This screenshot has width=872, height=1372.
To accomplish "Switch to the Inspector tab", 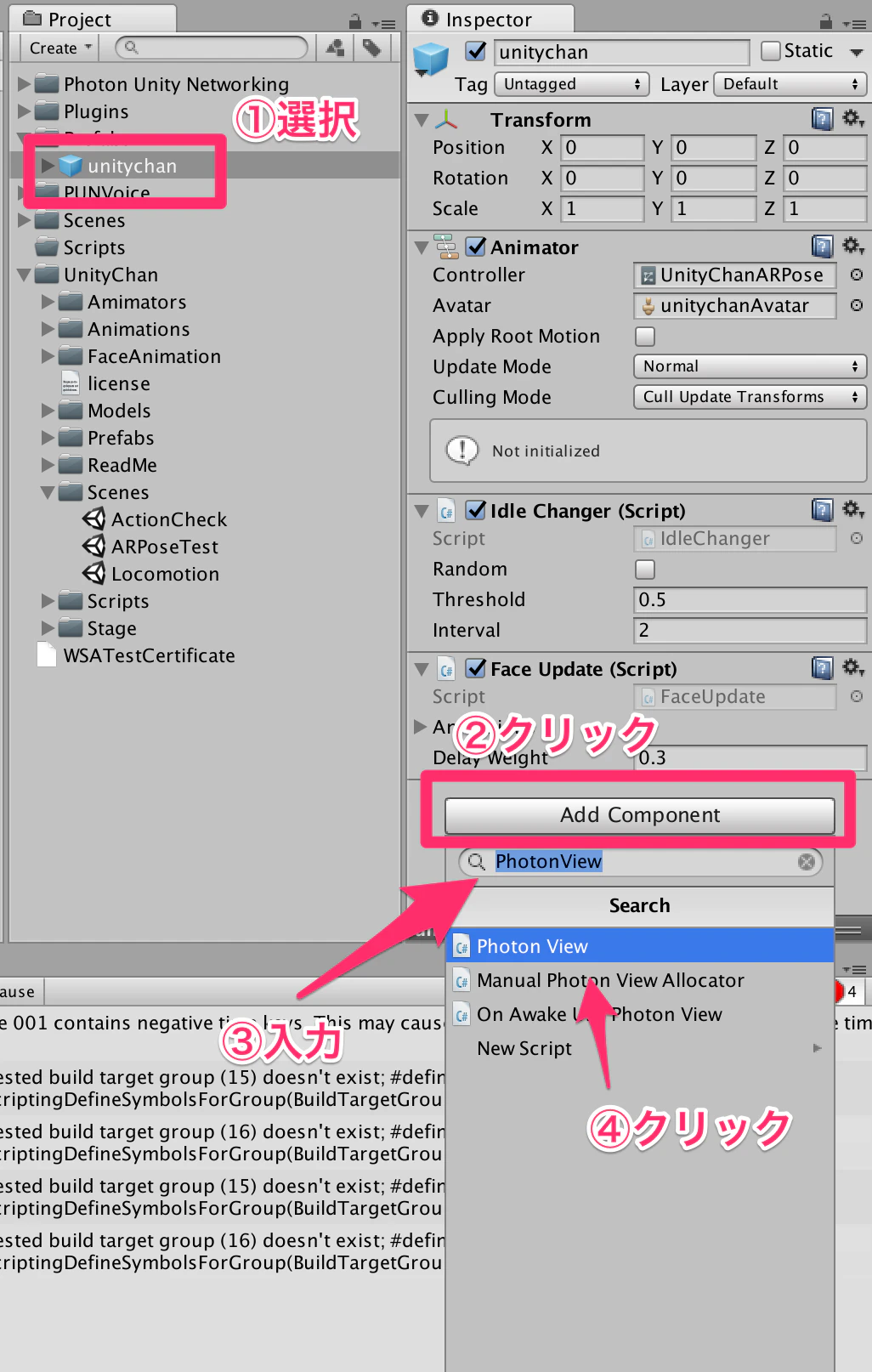I will [x=490, y=19].
